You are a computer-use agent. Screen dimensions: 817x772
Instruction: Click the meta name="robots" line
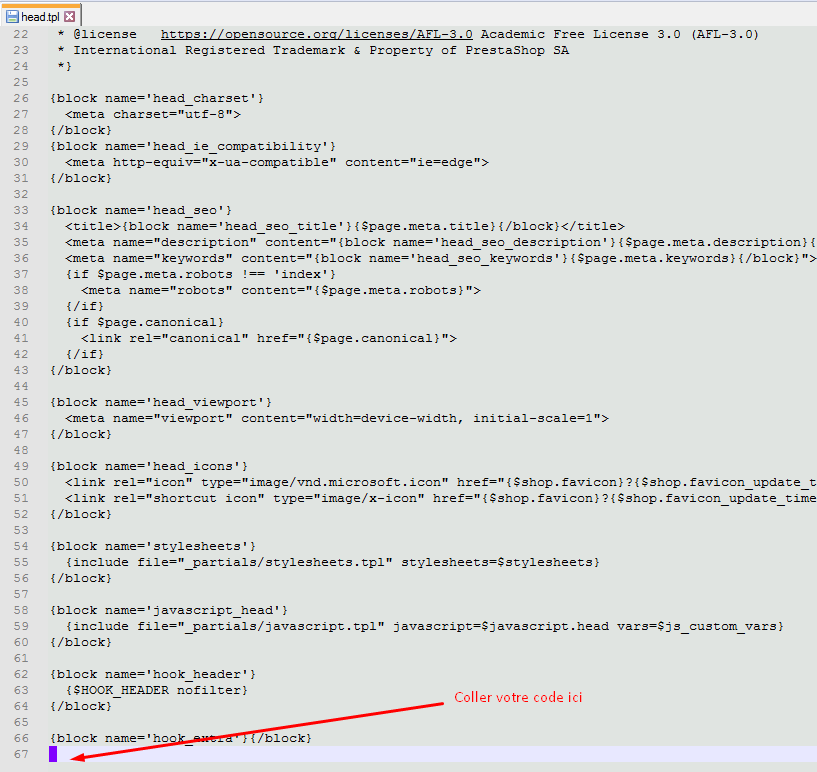click(281, 291)
